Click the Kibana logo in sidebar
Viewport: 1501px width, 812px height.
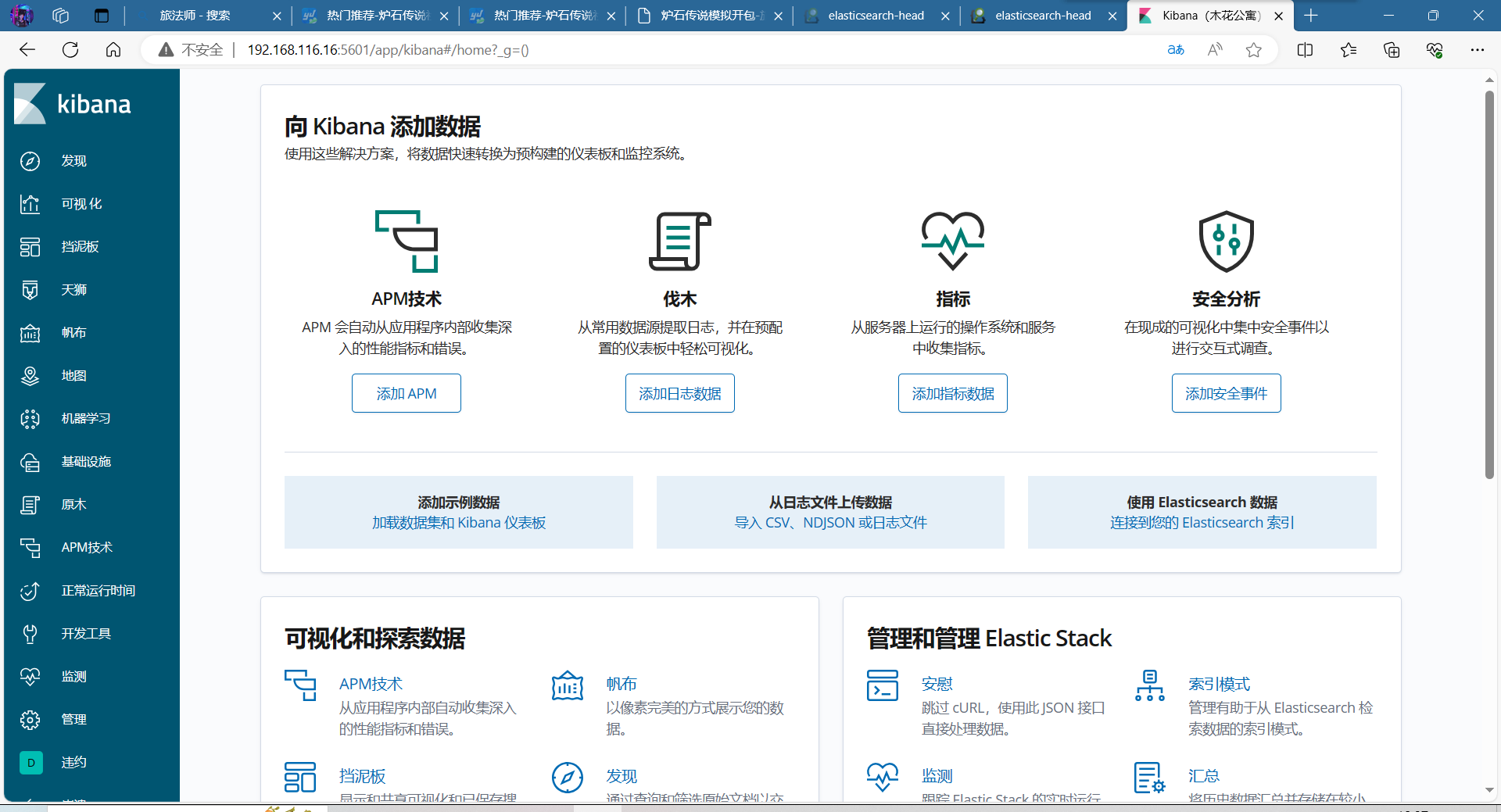click(x=72, y=104)
